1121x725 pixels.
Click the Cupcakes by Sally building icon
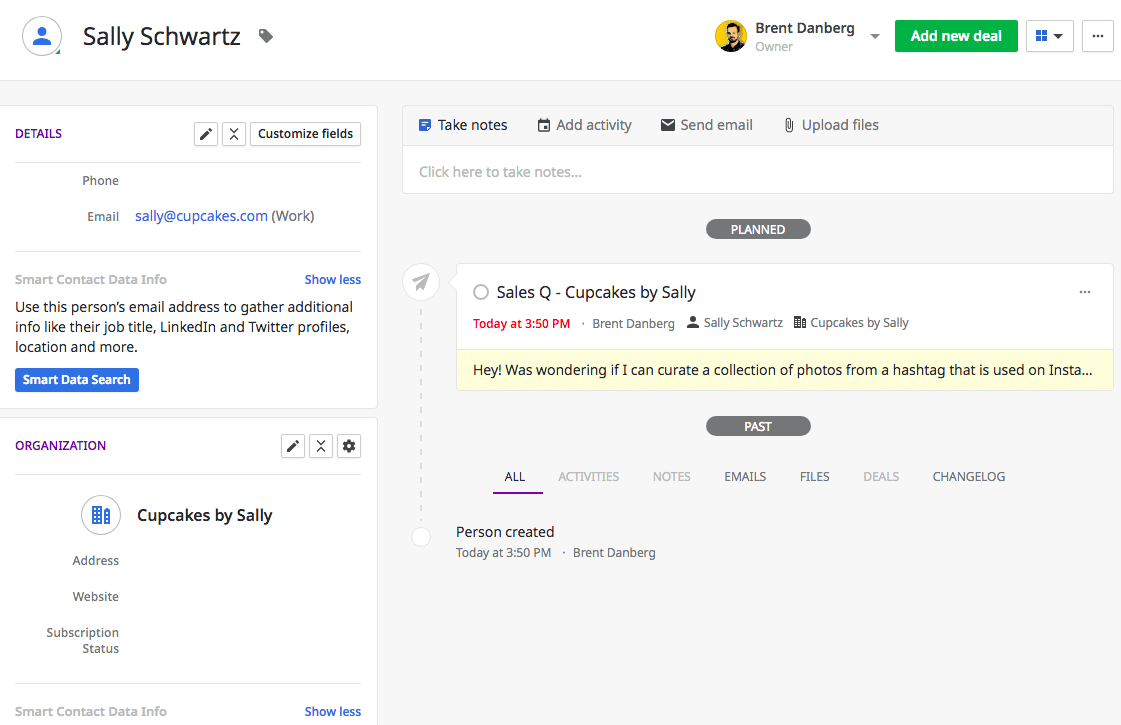point(101,515)
